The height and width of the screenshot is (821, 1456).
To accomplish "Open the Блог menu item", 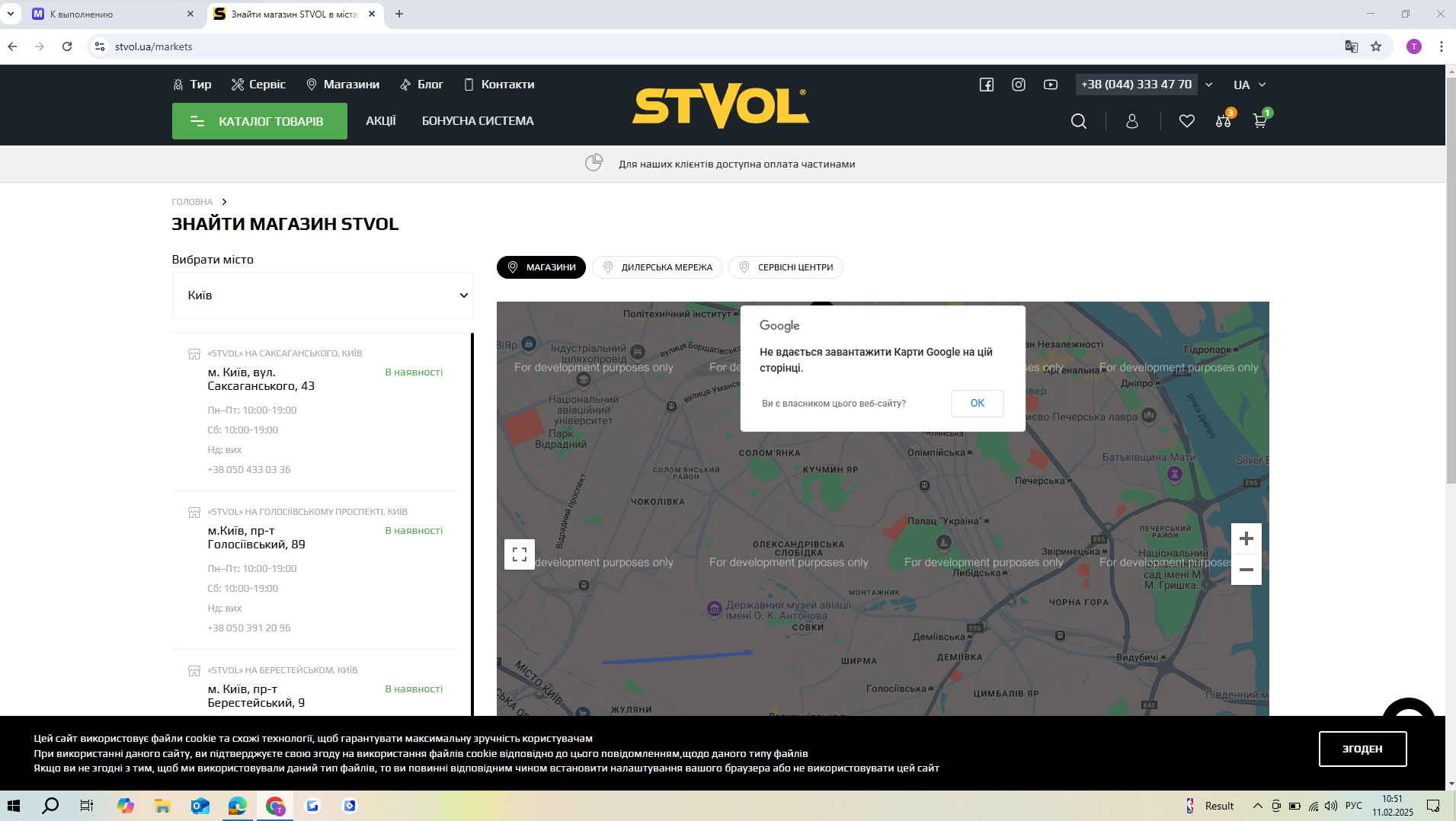I will pyautogui.click(x=421, y=85).
